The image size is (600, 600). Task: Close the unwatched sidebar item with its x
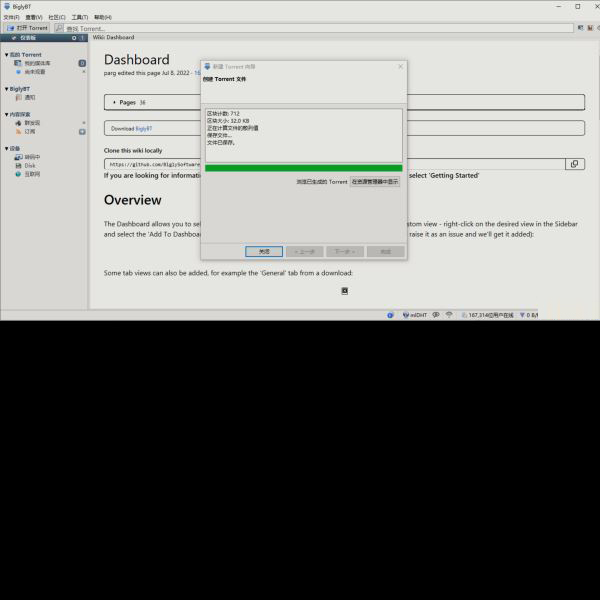84,72
